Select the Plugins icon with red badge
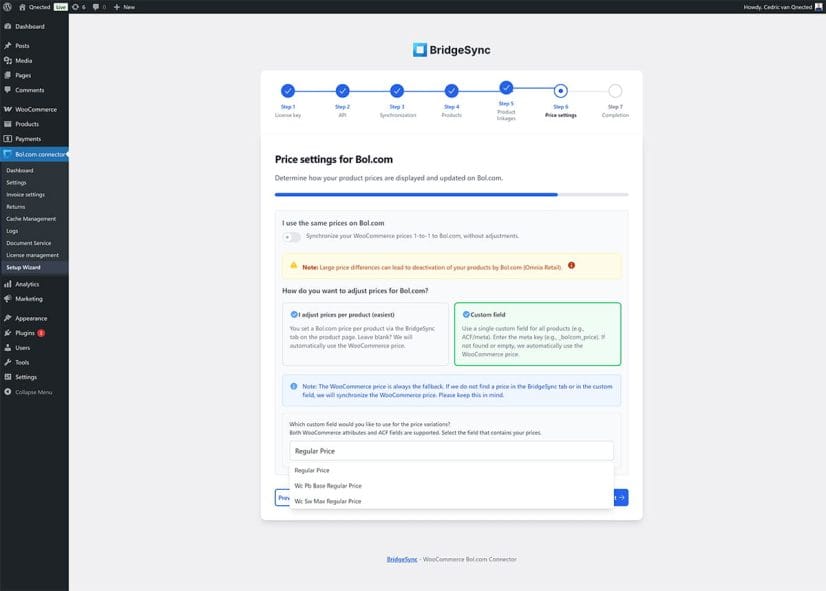 (9, 332)
